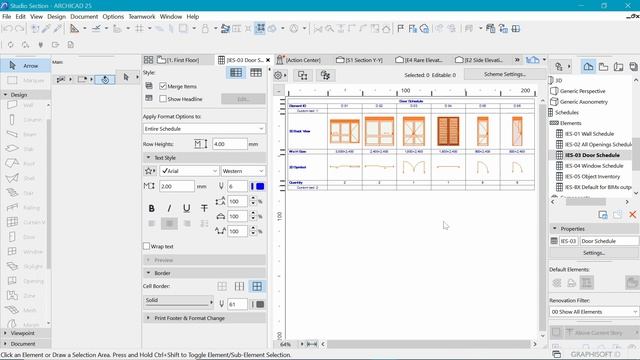Image resolution: width=640 pixels, height=360 pixels.
Task: Expand the Preview section
Action: click(204, 260)
